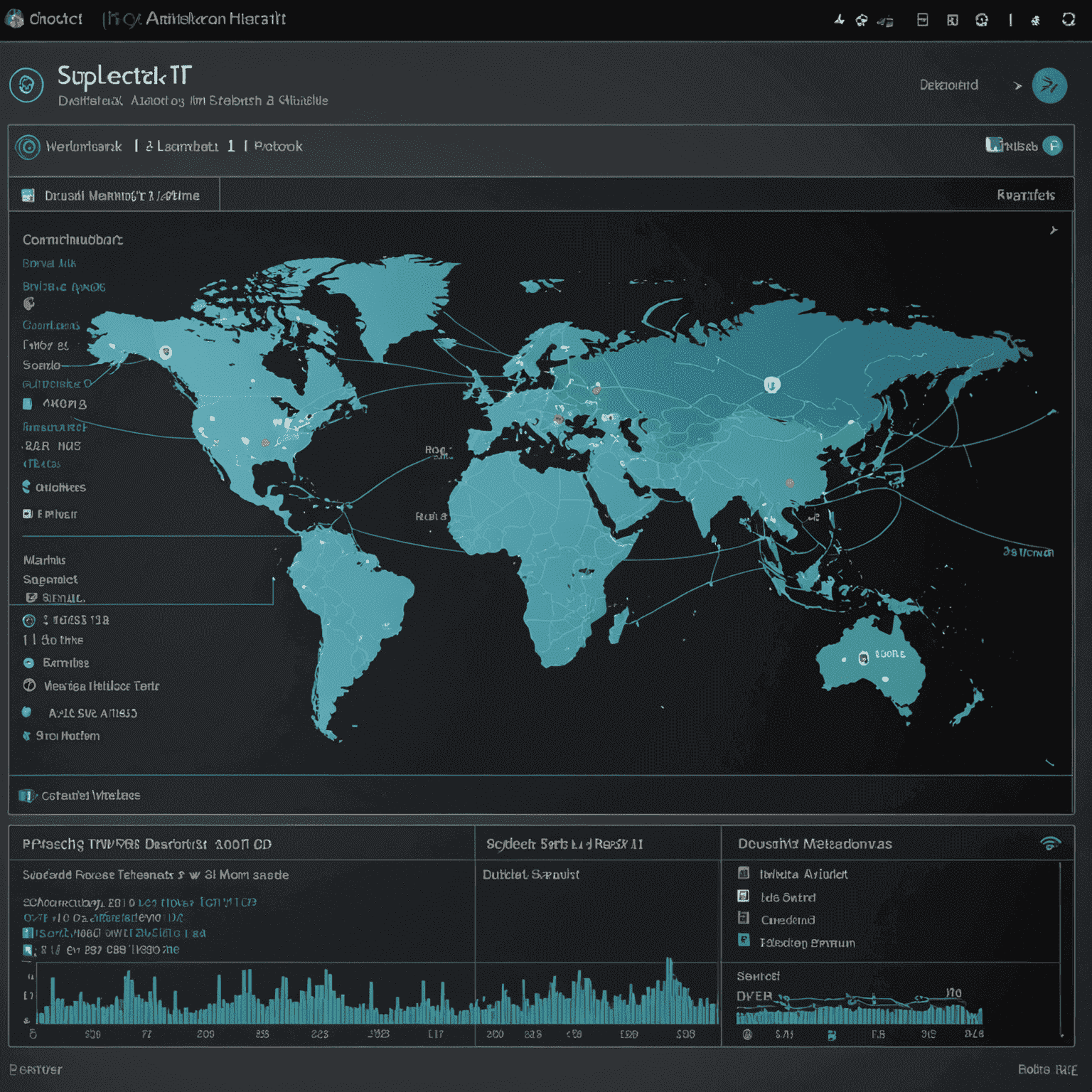Toggle the checkbox beside Cnederna
This screenshot has width=1092, height=1092.
pyautogui.click(x=744, y=918)
